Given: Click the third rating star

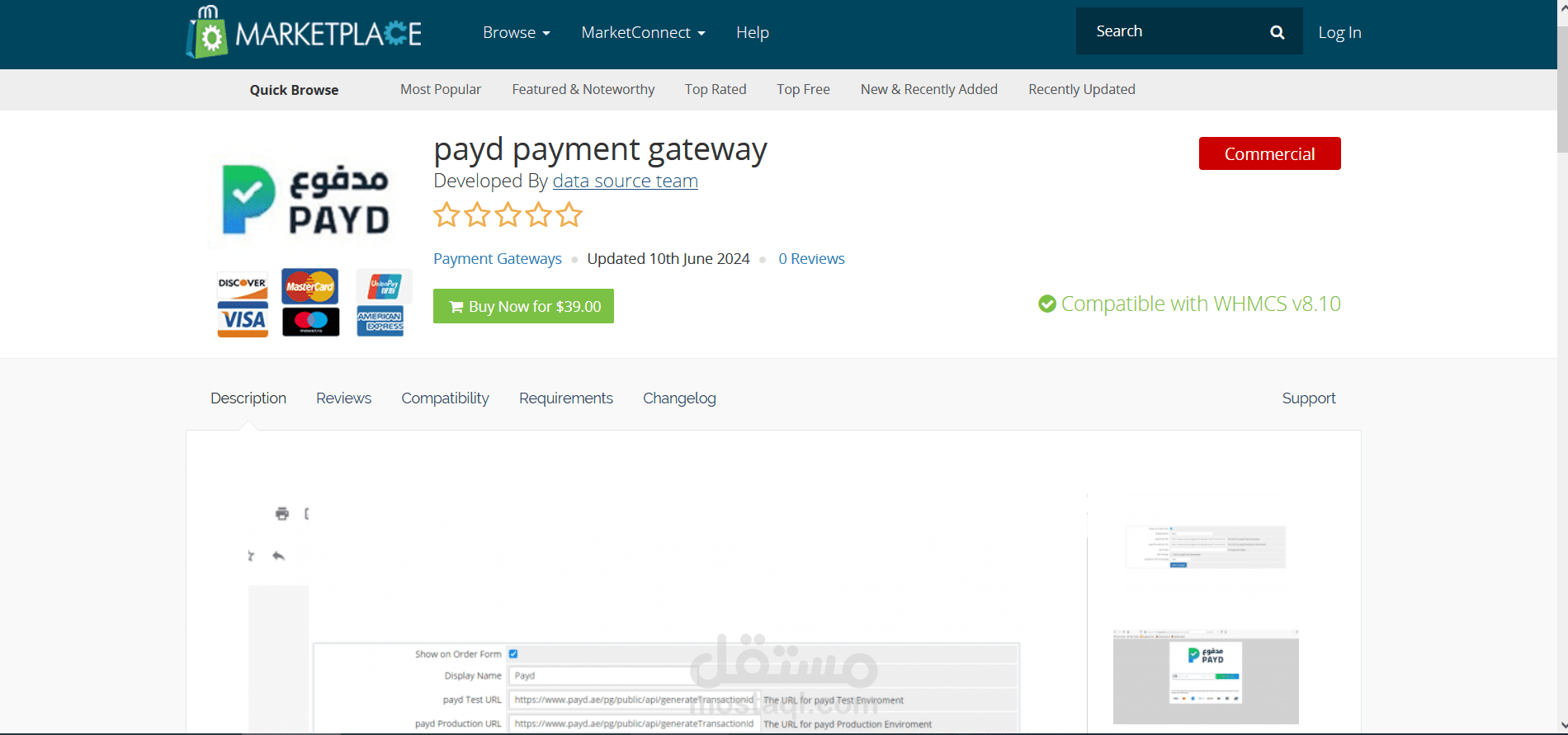Looking at the screenshot, I should pos(508,215).
